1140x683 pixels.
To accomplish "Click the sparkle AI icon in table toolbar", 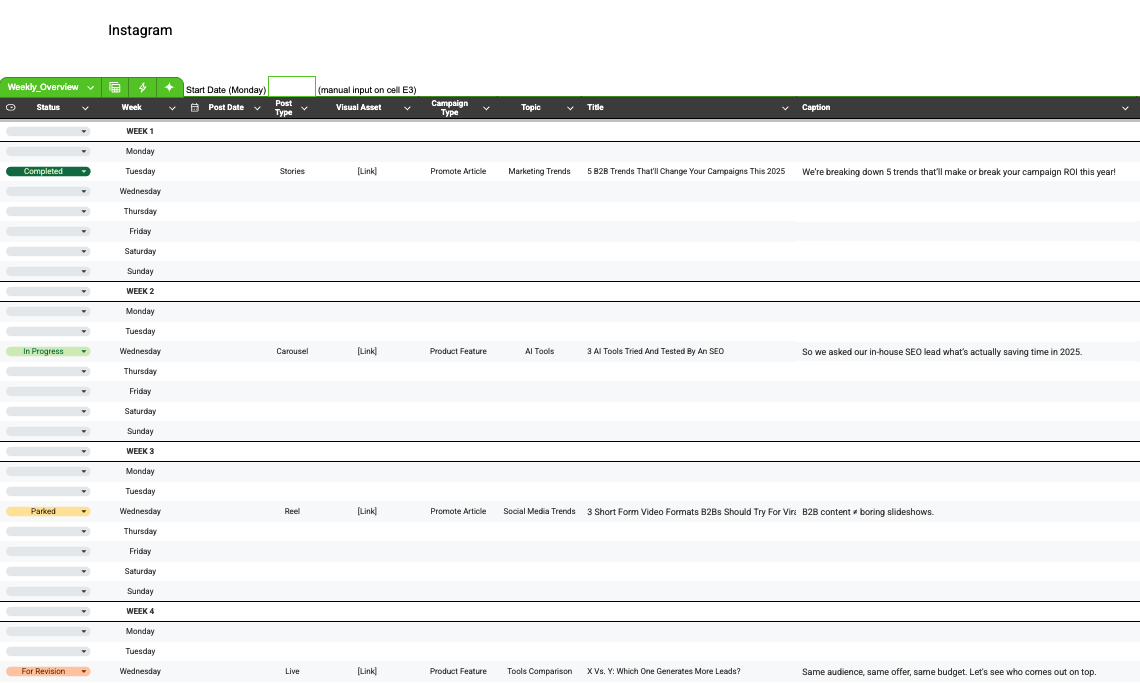I will point(169,87).
